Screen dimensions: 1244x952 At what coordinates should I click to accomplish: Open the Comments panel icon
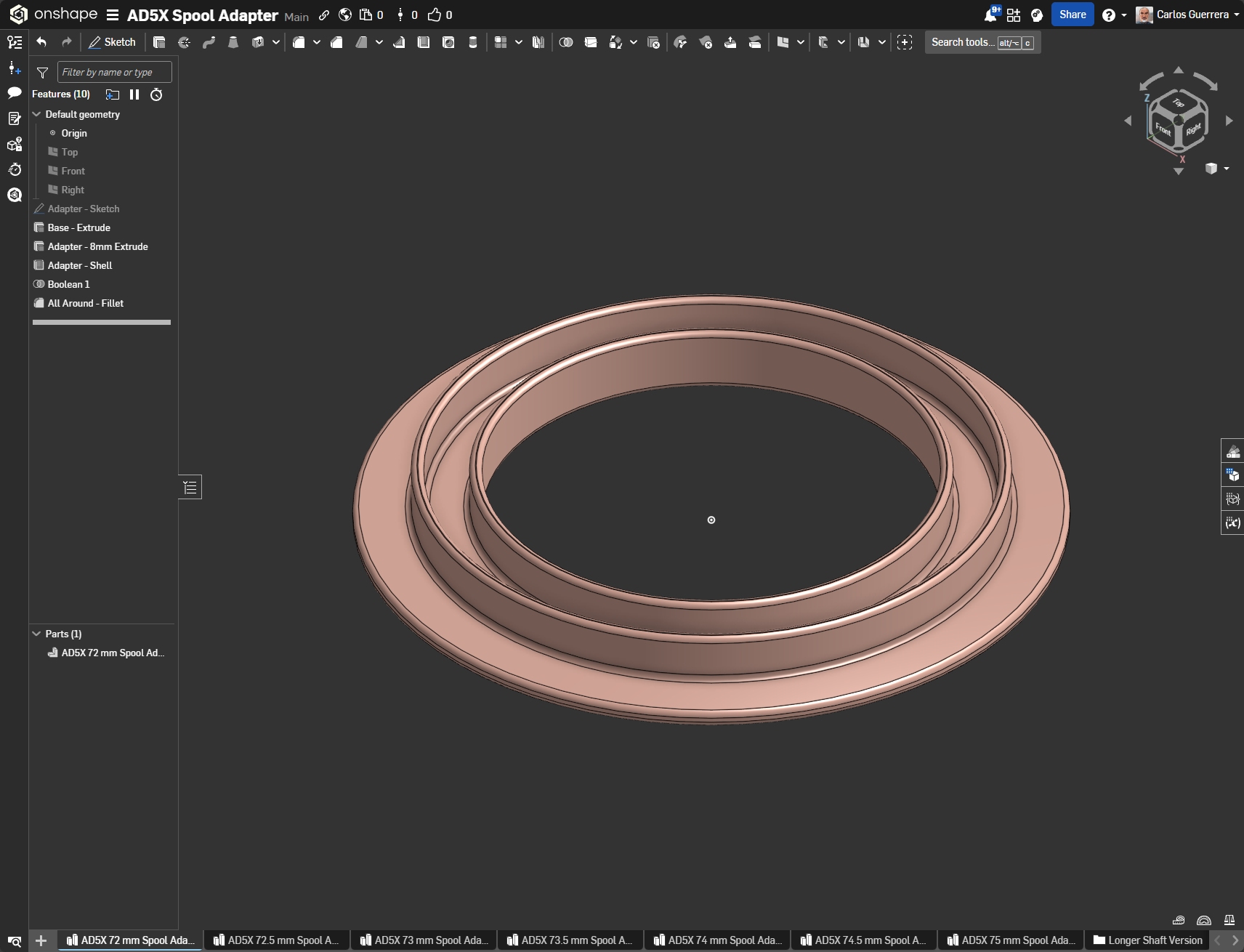click(14, 92)
